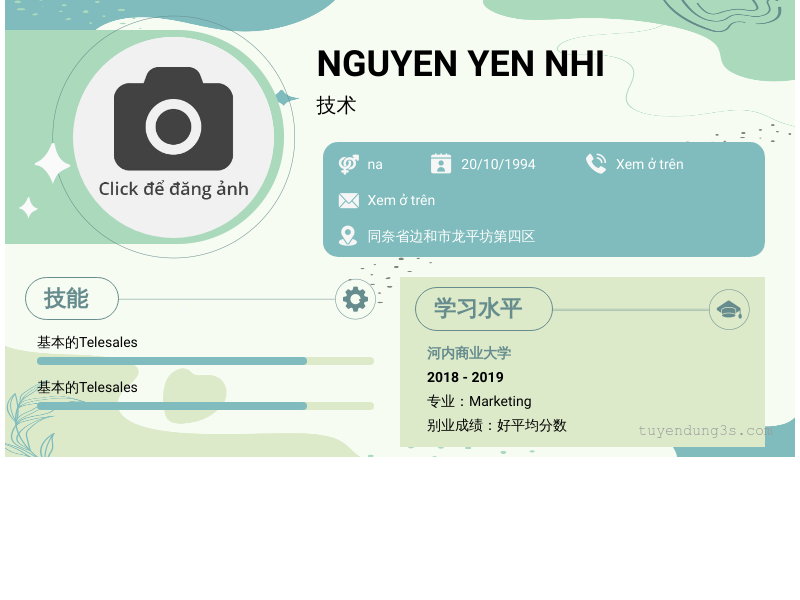Click the email envelope icon
Viewport: 800px width, 600px height.
coord(348,201)
